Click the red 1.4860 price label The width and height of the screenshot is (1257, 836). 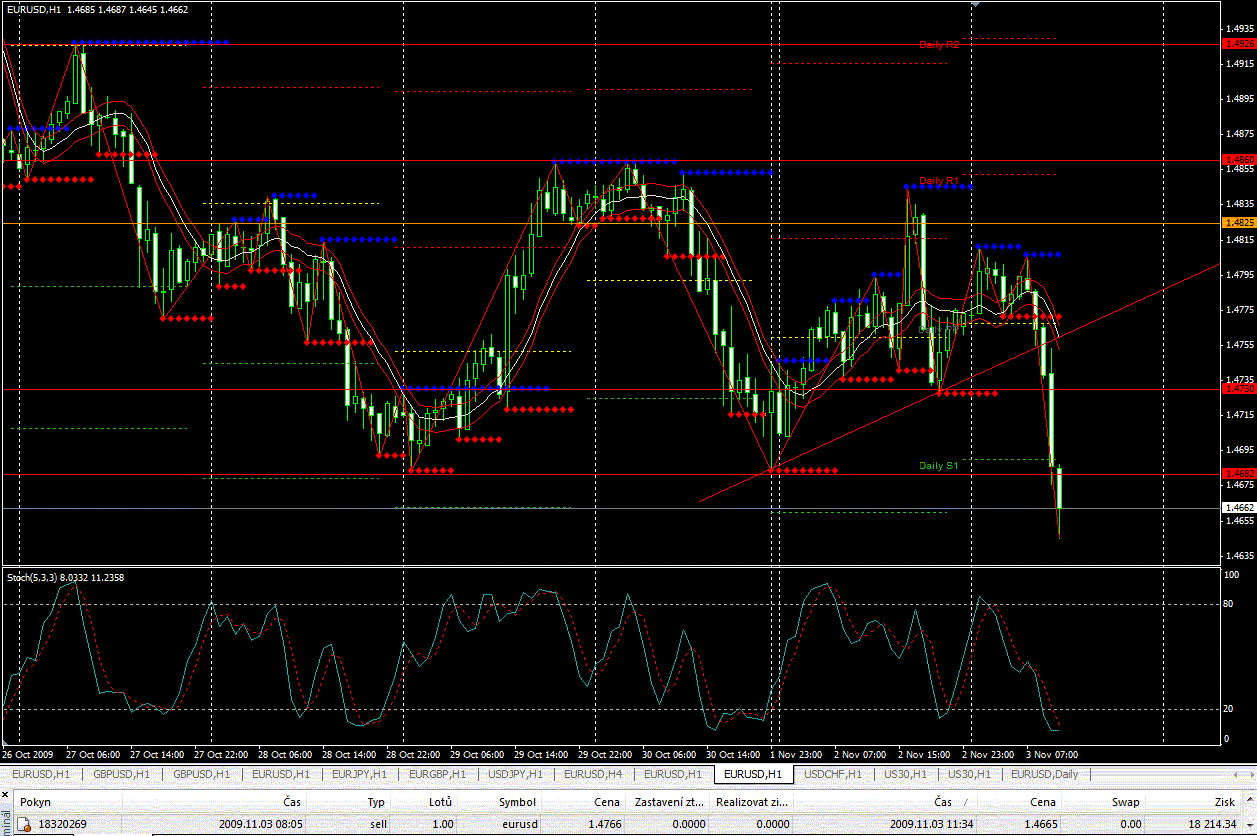[x=1239, y=160]
